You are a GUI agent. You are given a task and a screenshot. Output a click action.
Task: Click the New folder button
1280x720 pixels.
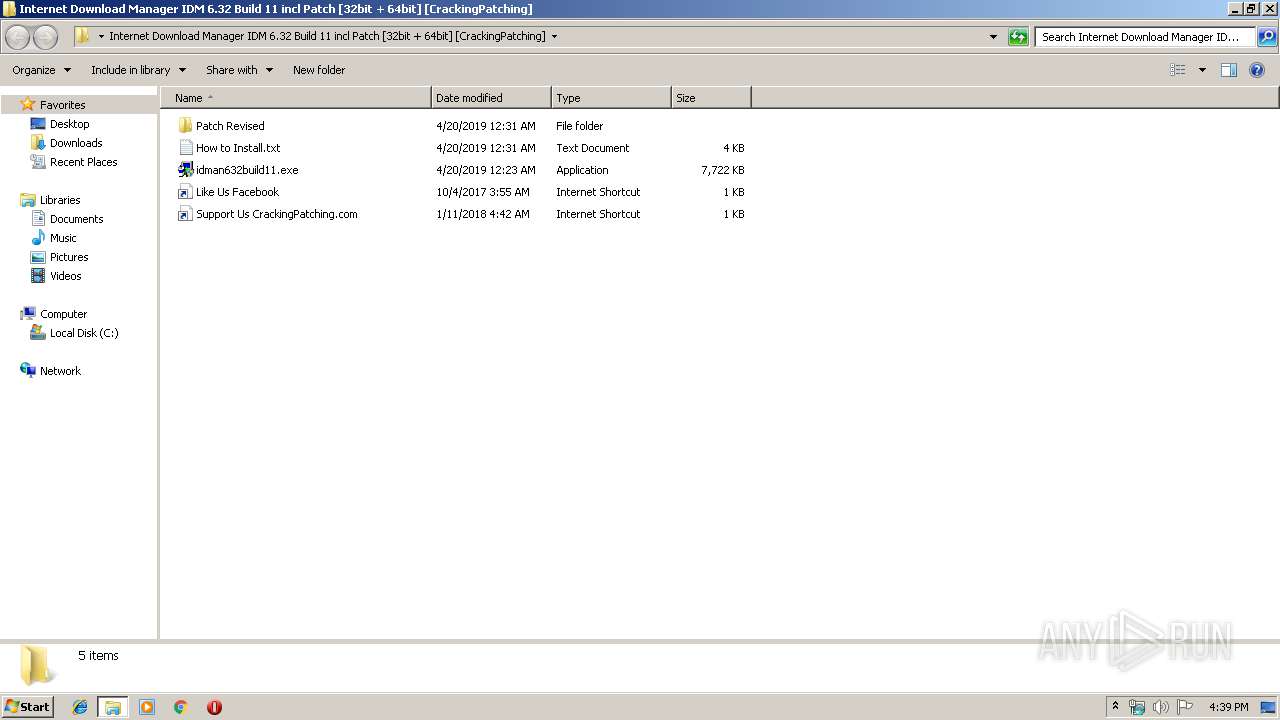(319, 70)
